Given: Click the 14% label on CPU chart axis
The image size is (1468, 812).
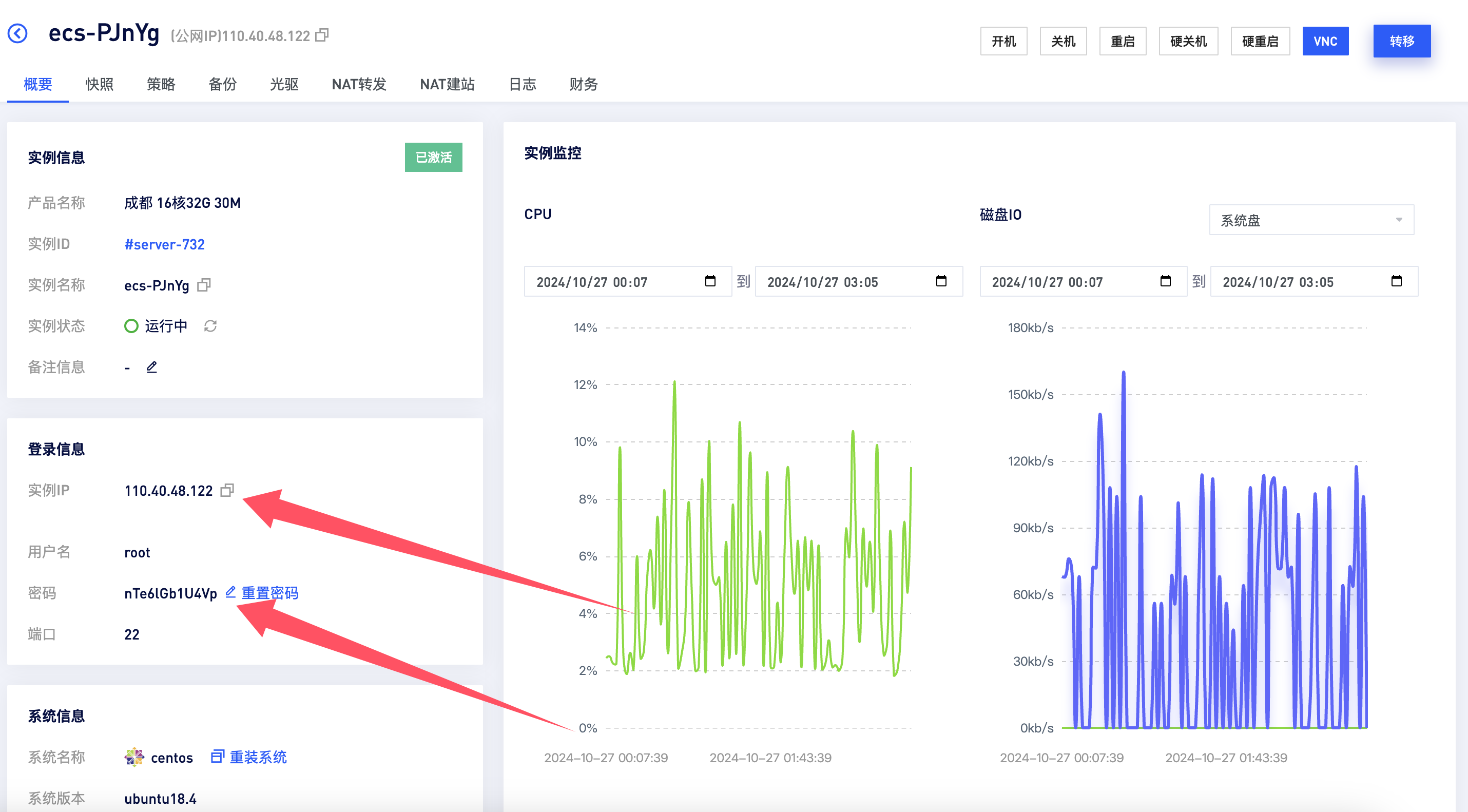Looking at the screenshot, I should pyautogui.click(x=585, y=327).
